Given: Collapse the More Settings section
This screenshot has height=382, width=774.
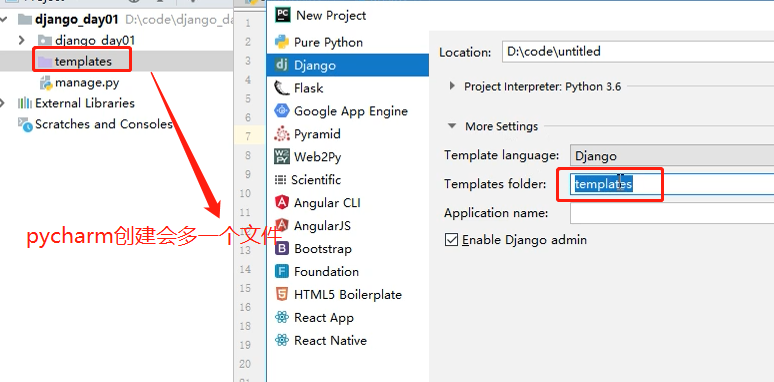Looking at the screenshot, I should click(452, 126).
